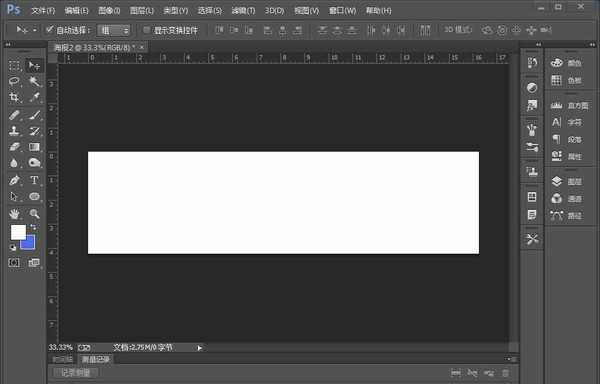The height and width of the screenshot is (384, 600).
Task: Enable the Show Transform Controls checkbox
Action: tap(146, 30)
